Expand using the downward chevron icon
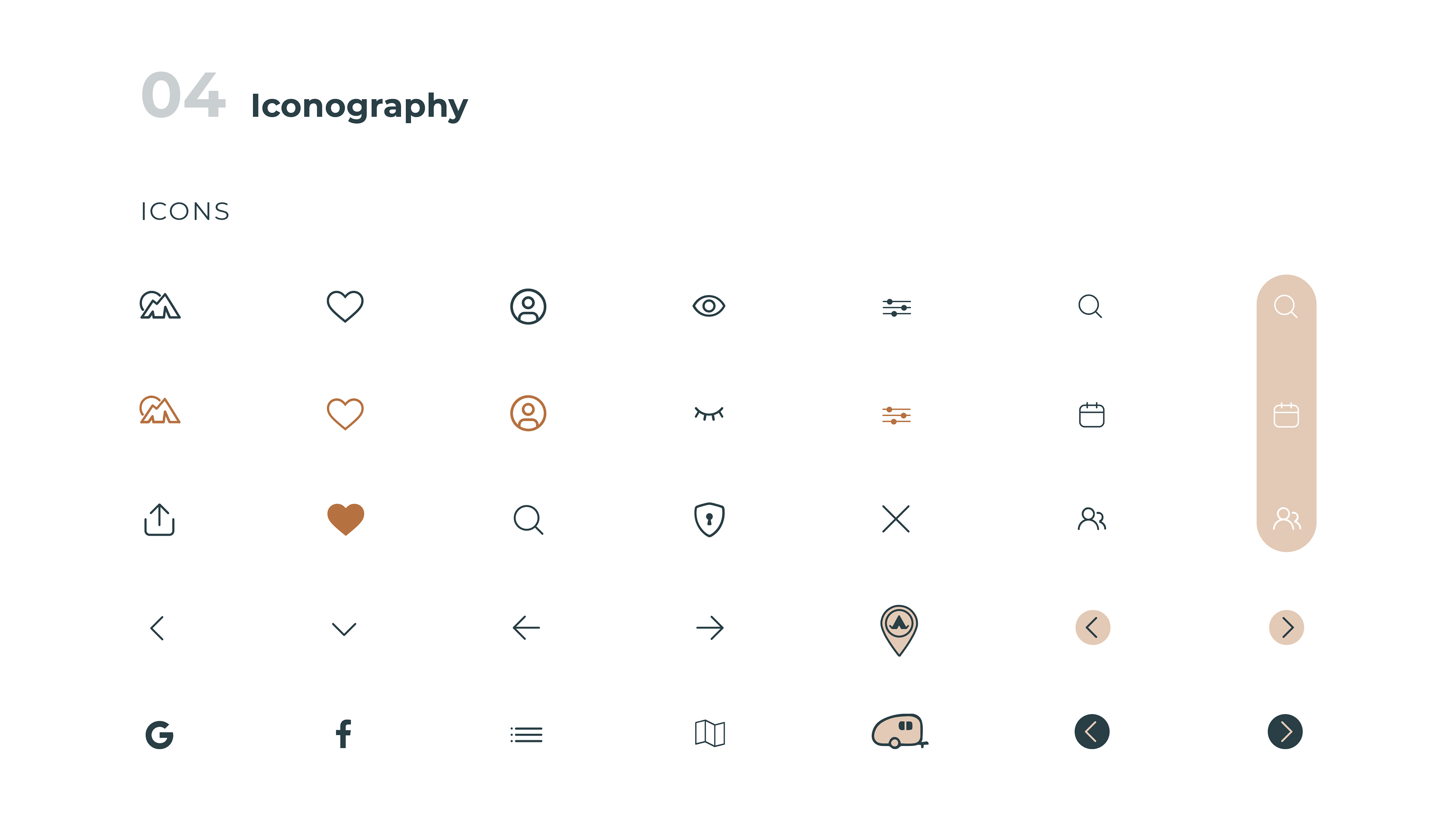The image size is (1456, 830). (344, 629)
